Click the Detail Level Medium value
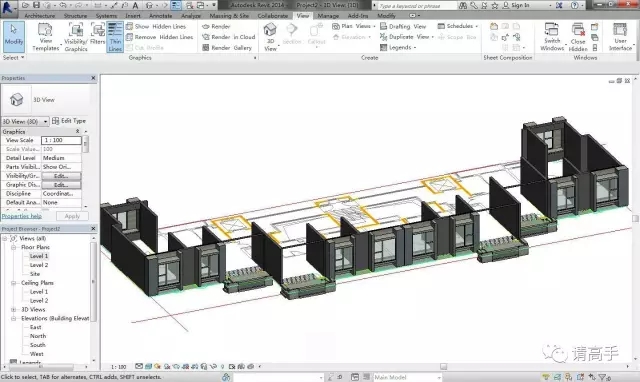 click(61, 158)
